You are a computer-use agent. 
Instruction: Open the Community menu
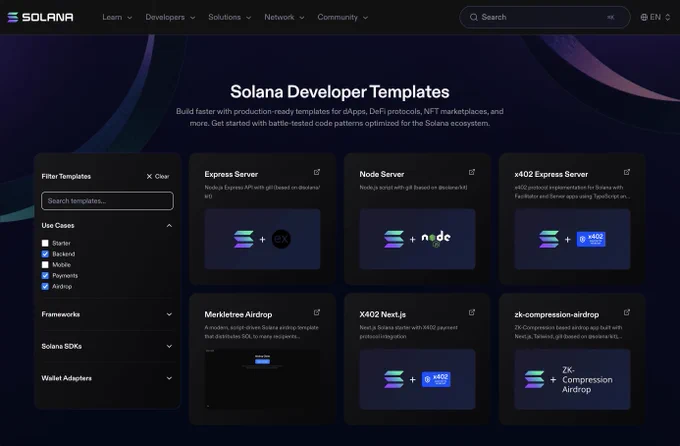[x=343, y=17]
